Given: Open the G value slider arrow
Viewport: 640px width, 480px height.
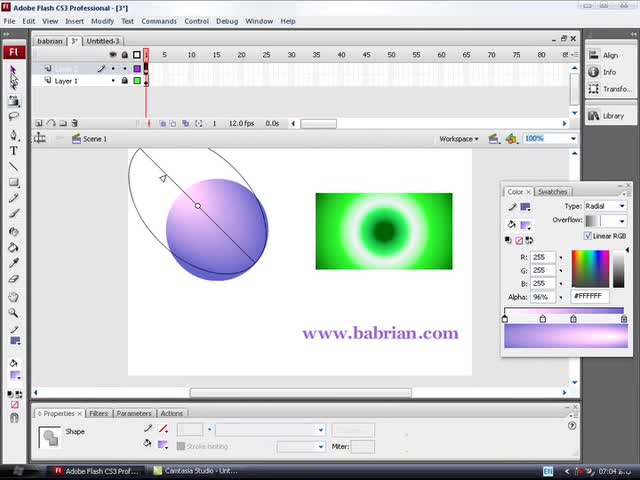Looking at the screenshot, I should 561,270.
